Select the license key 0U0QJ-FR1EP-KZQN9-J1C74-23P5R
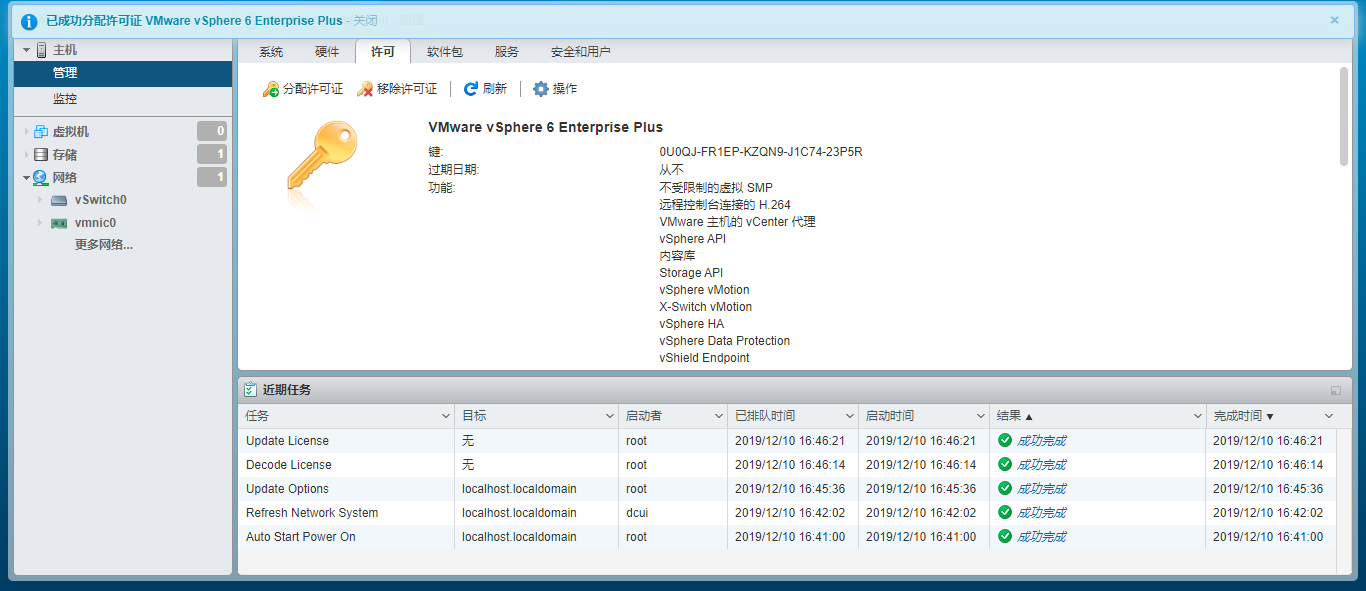Viewport: 1366px width, 591px height. coord(761,152)
